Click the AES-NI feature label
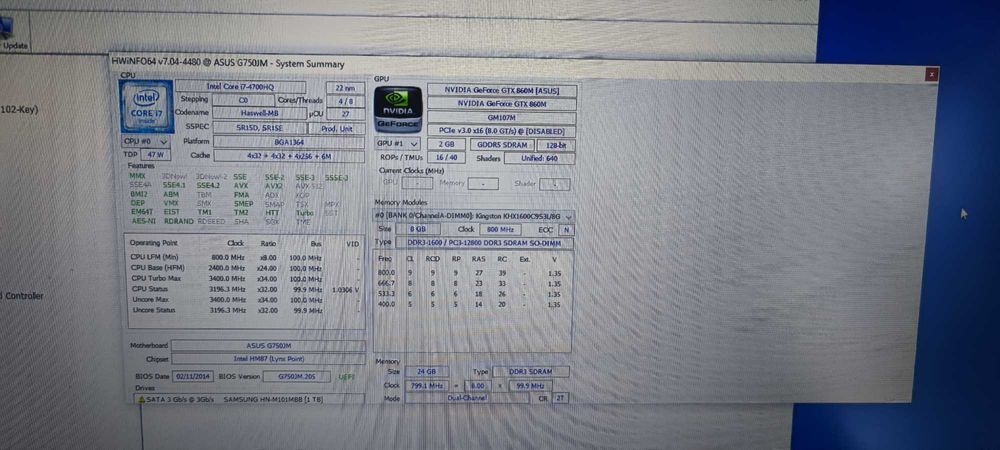Screen dimensions: 1000x450 [x=143, y=221]
